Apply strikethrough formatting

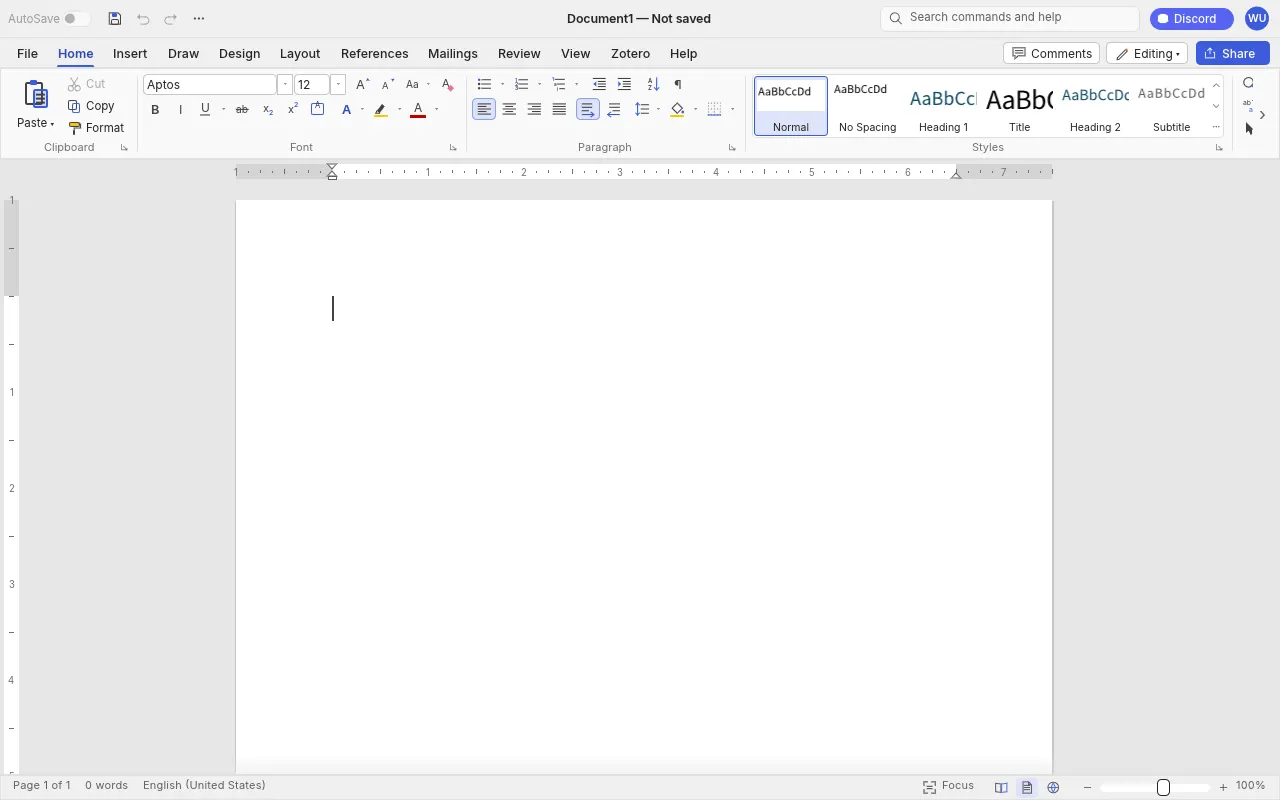pyautogui.click(x=242, y=110)
